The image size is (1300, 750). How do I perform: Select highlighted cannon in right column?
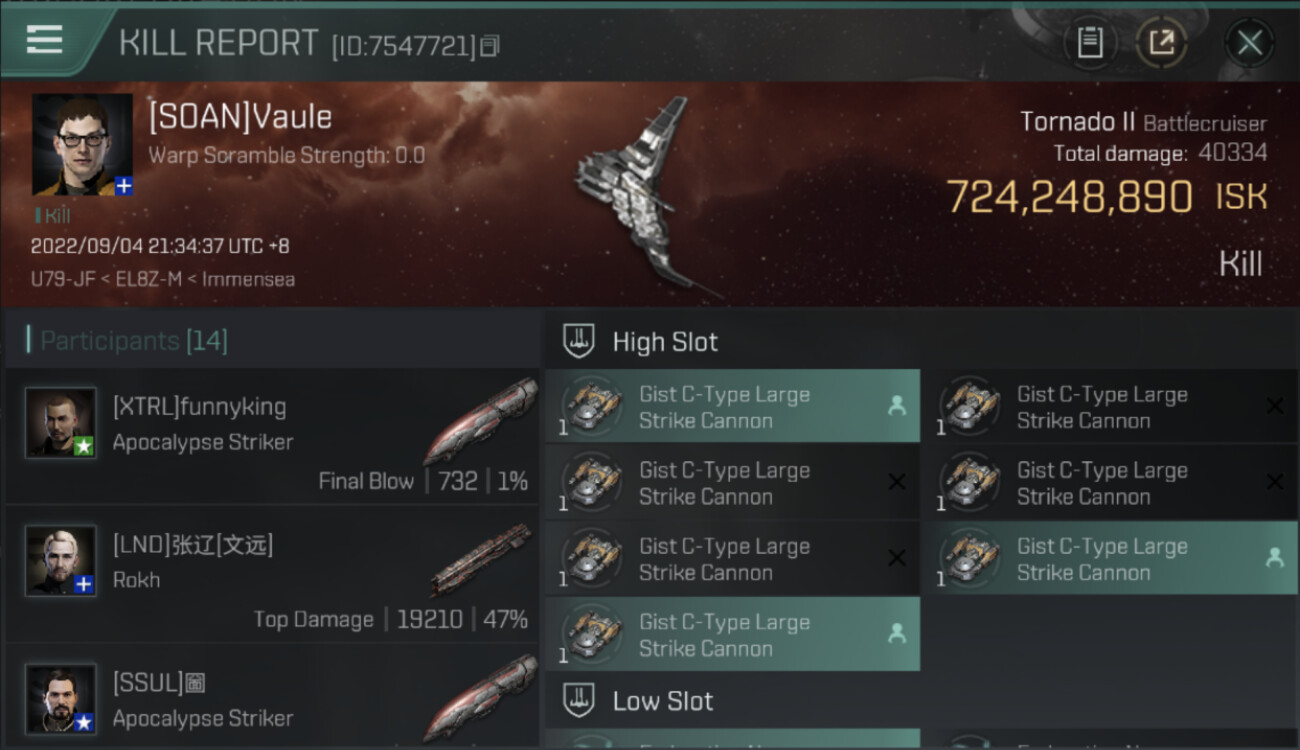1111,558
